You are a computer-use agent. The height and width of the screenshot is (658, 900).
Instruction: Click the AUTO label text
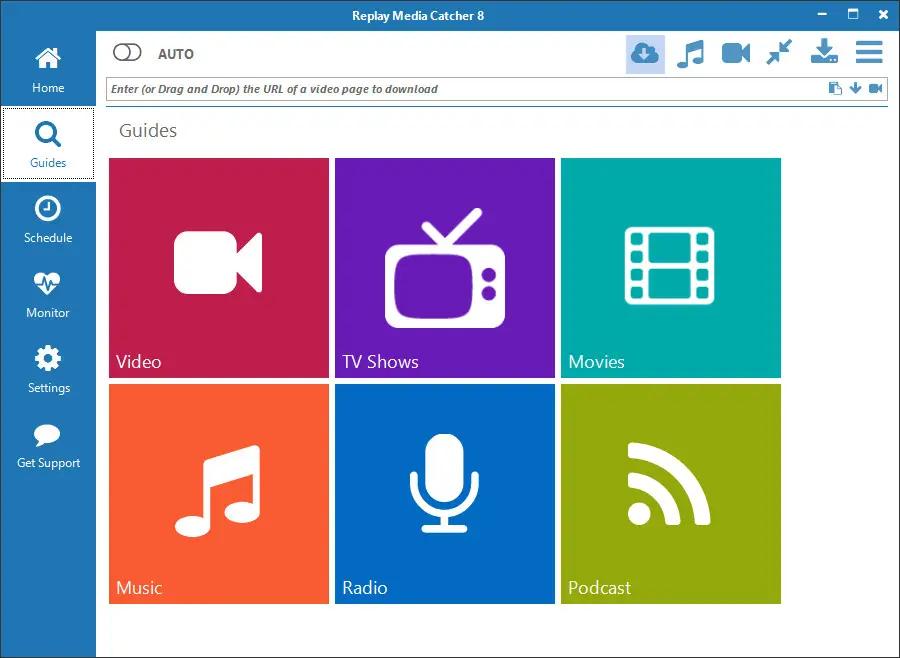tap(176, 54)
